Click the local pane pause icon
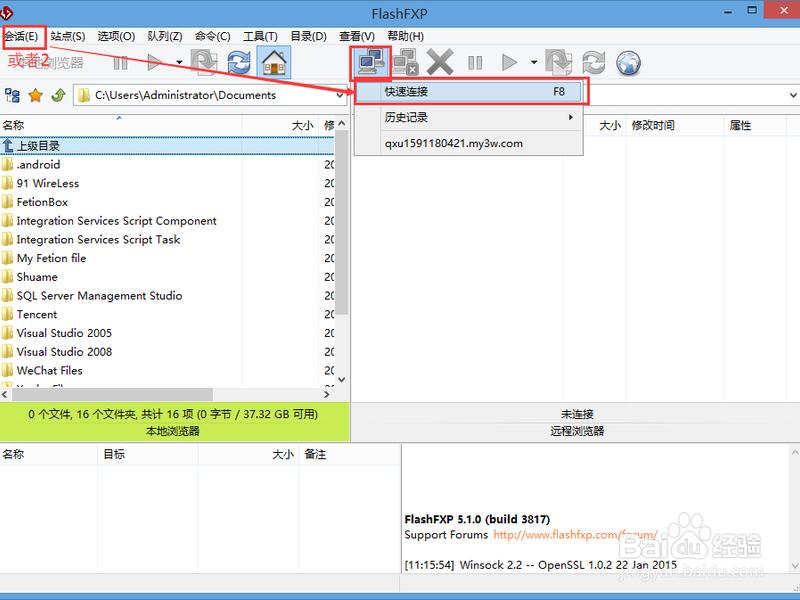This screenshot has width=800, height=600. pos(120,63)
